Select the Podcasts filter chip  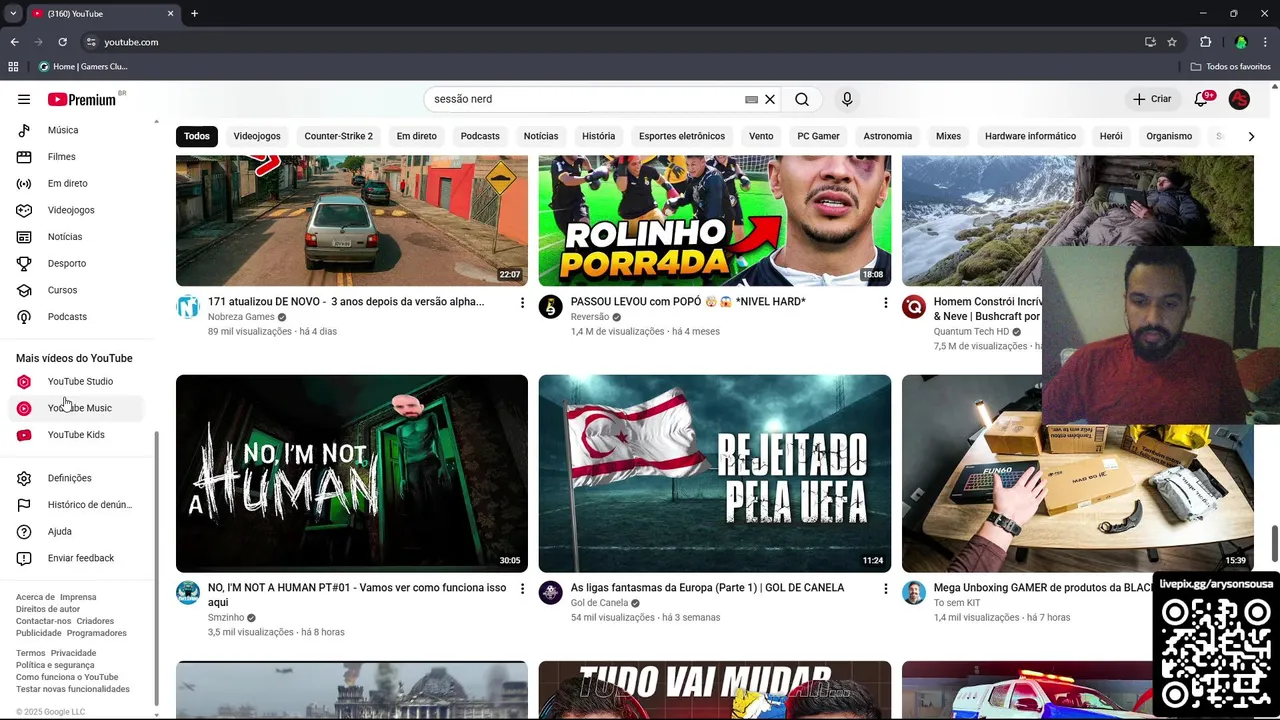[480, 136]
